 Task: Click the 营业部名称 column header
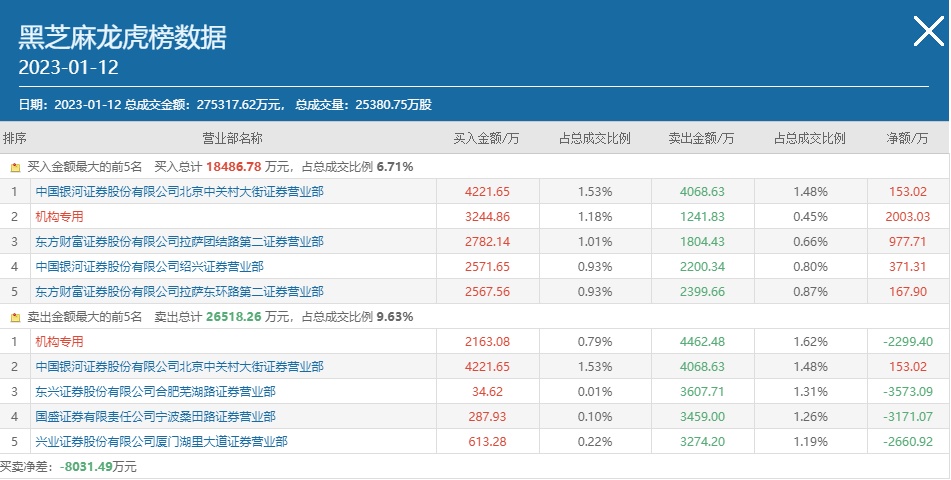[x=232, y=138]
